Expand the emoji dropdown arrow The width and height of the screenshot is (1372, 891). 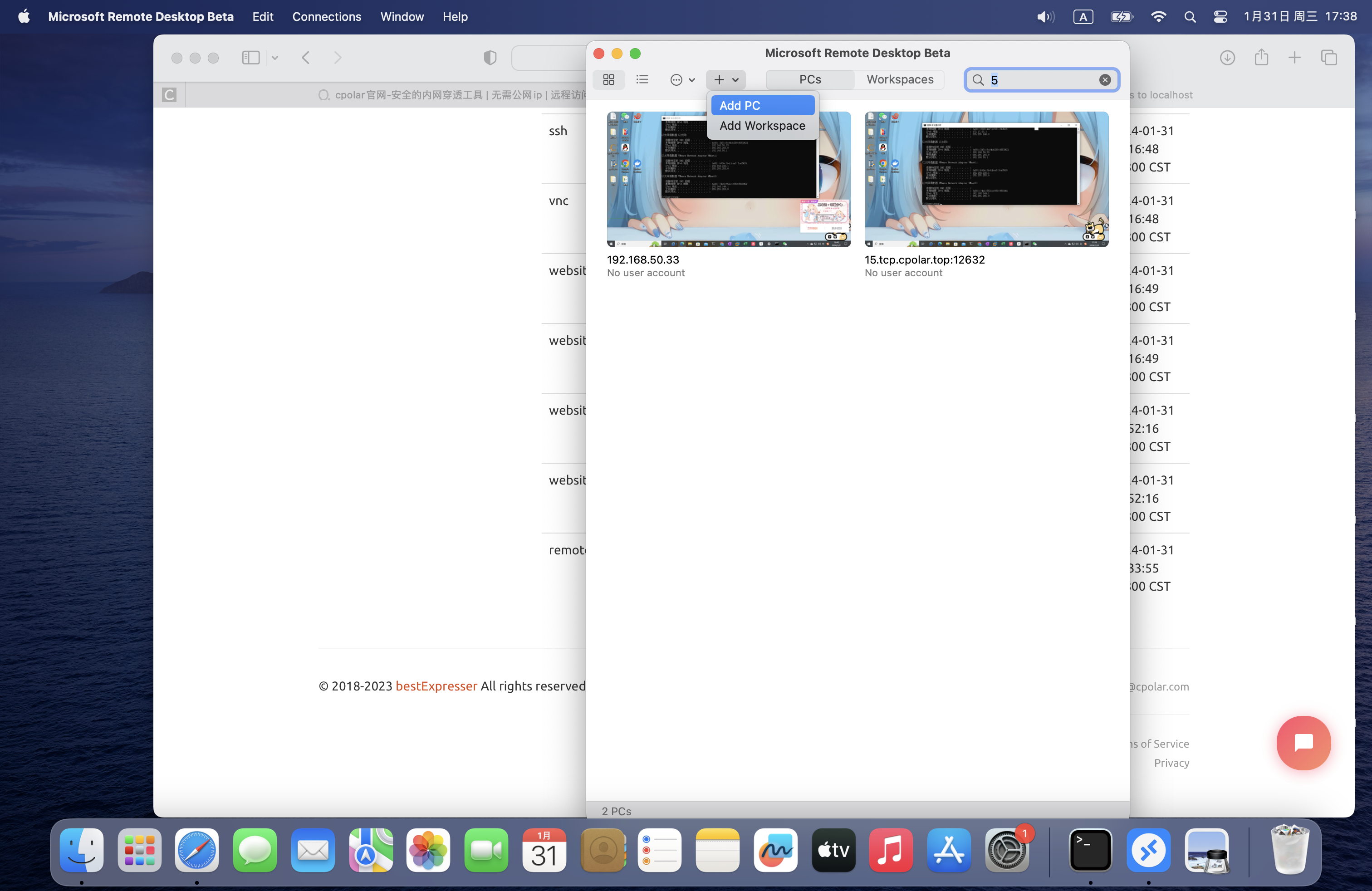click(691, 80)
